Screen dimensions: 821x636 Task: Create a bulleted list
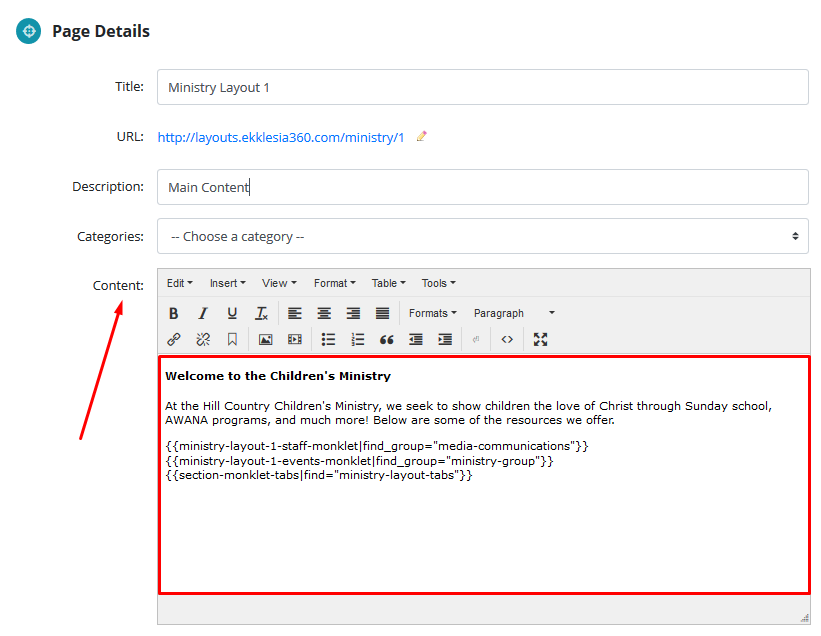(x=328, y=339)
